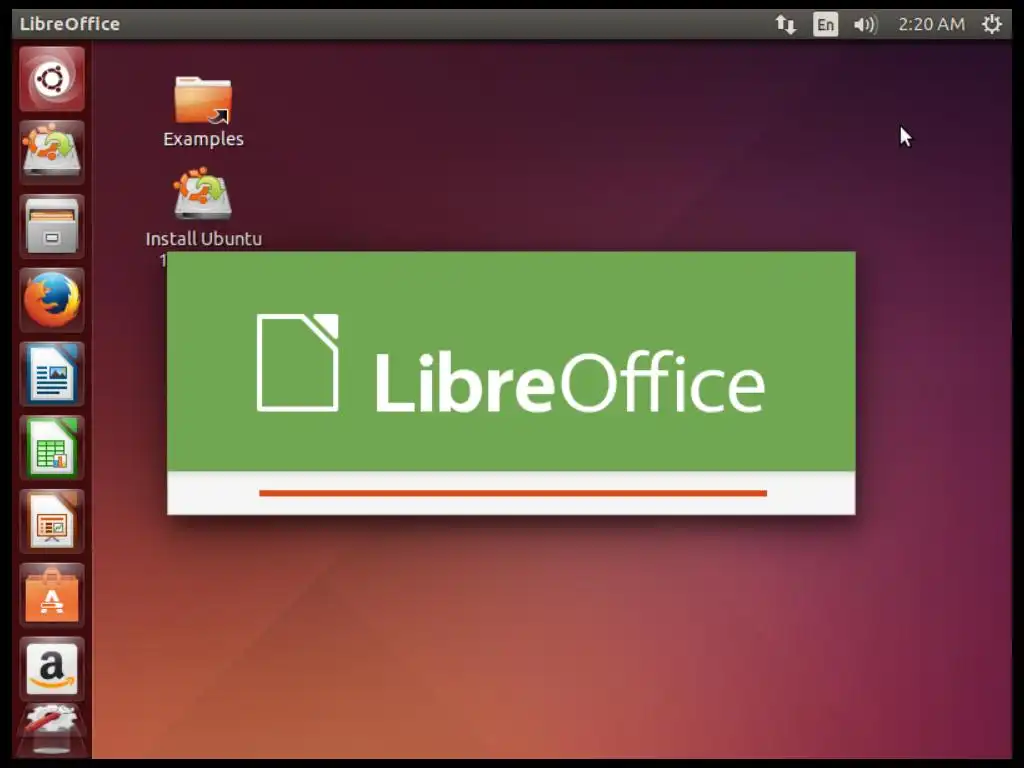Screen dimensions: 1024x768
Task: Launch Firefox web browser from dock
Action: tap(52, 300)
